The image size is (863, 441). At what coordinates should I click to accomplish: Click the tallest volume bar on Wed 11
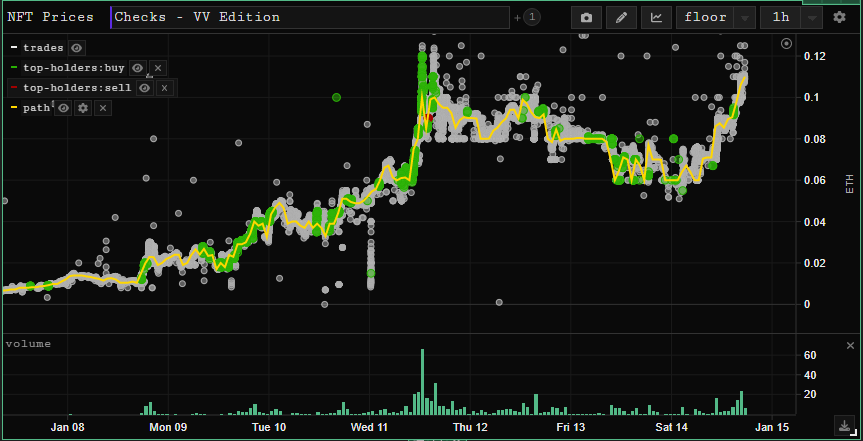[x=423, y=382]
